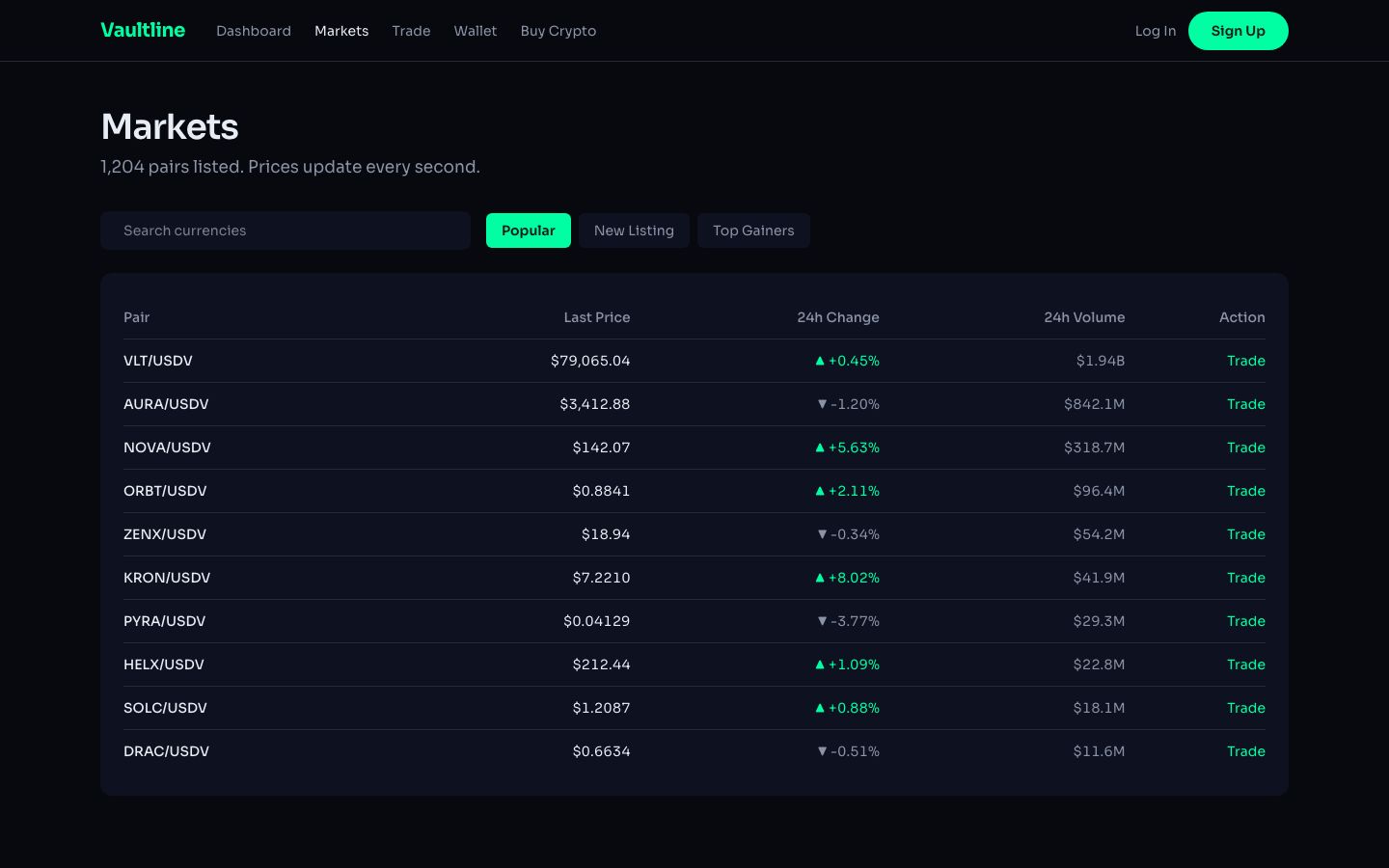Click the +0.45% change value
Viewport: 1389px width, 868px height.
click(847, 361)
